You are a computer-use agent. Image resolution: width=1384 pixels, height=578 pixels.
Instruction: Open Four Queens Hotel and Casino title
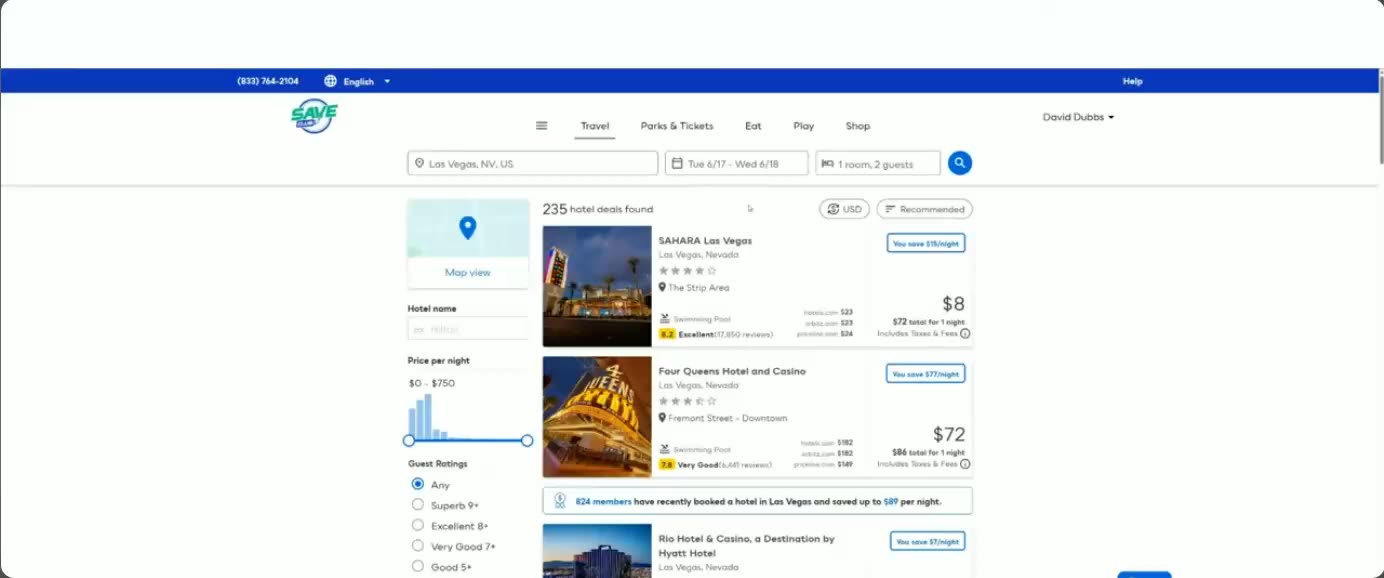pyautogui.click(x=732, y=371)
